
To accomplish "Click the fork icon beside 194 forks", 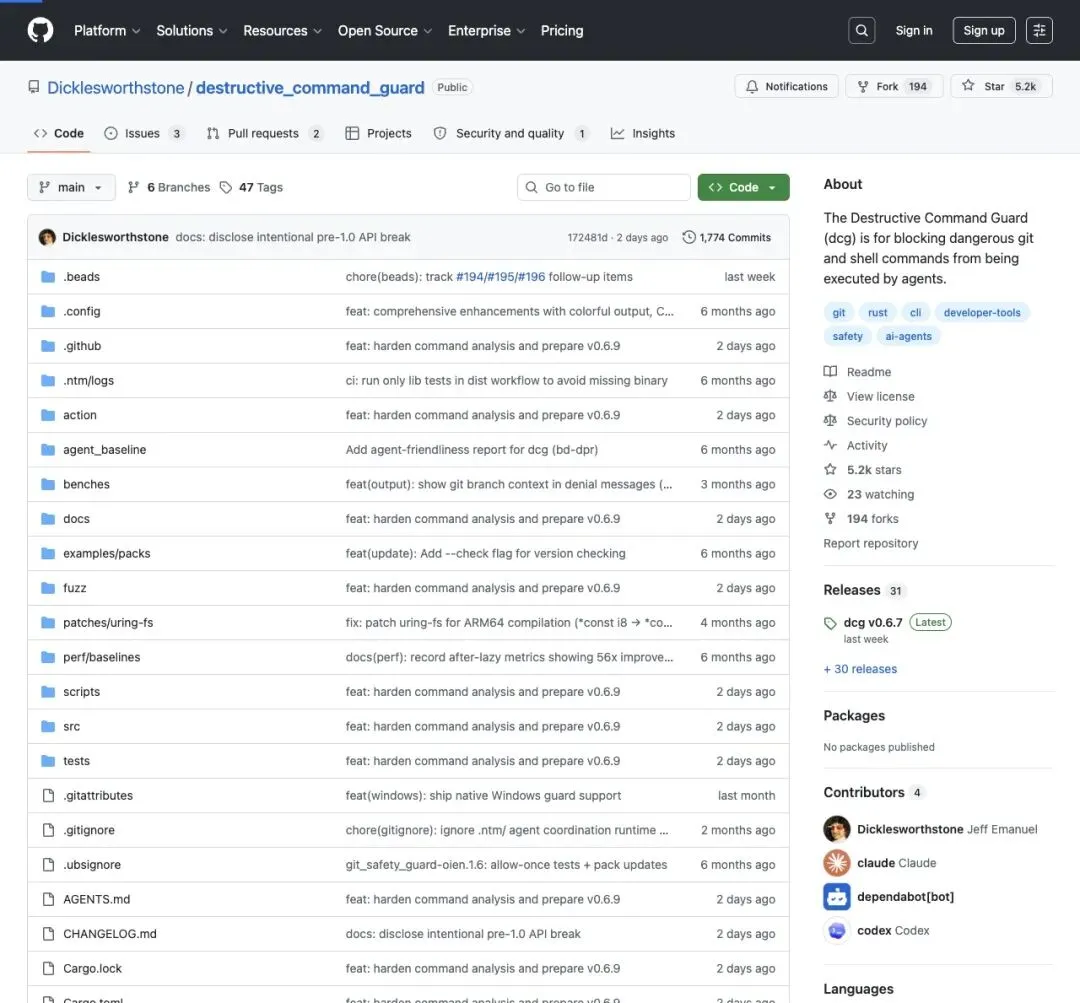I will coord(830,518).
